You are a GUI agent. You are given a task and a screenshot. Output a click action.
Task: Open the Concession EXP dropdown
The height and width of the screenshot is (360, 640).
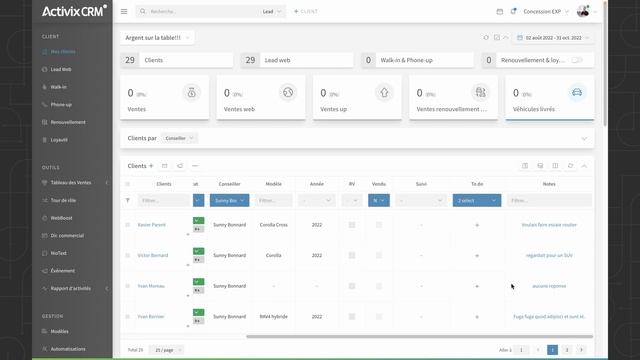tap(546, 11)
